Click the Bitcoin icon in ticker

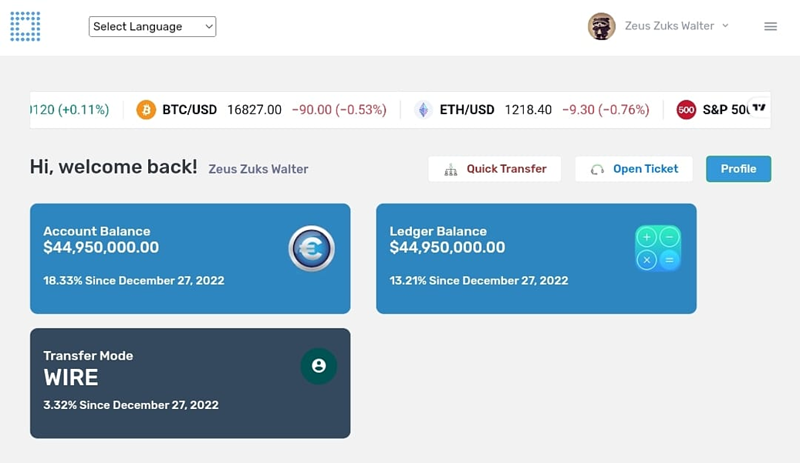point(146,110)
